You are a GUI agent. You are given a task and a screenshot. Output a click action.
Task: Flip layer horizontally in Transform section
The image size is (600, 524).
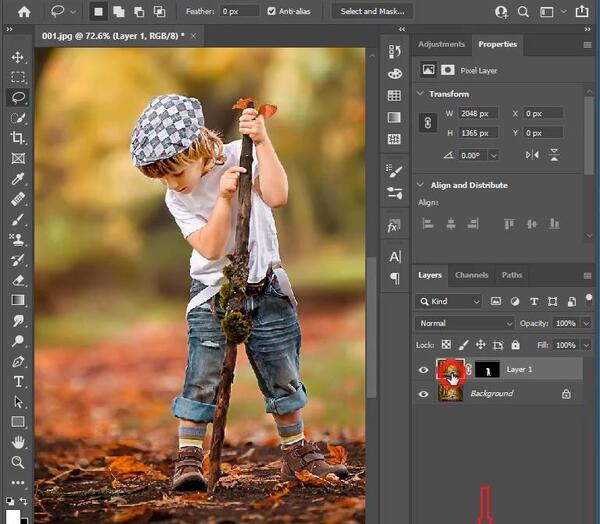tap(532, 155)
